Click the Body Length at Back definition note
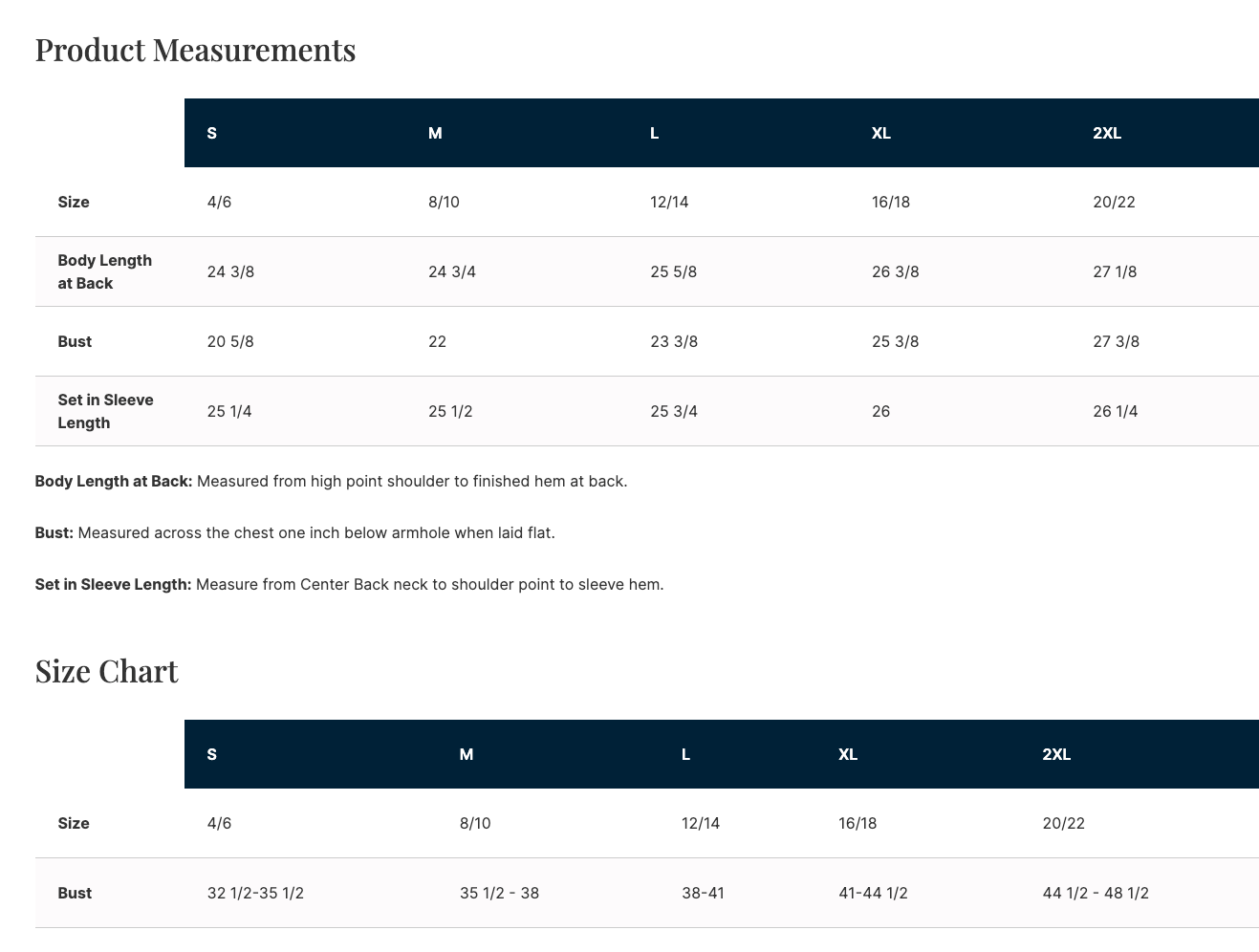This screenshot has height=952, width=1259. click(331, 481)
